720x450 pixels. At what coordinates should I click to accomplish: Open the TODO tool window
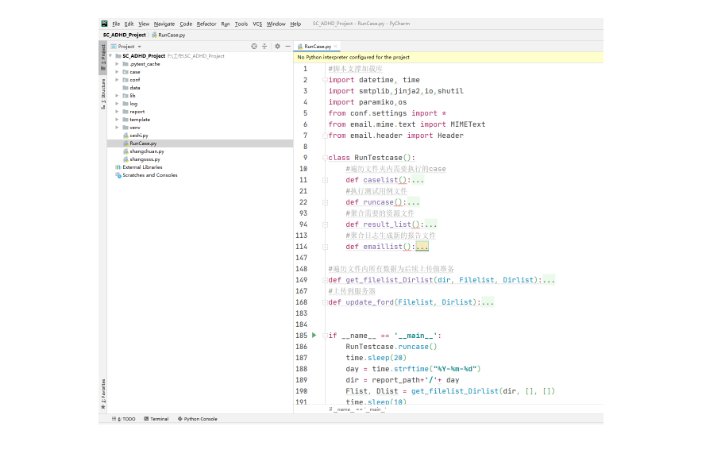click(126, 419)
